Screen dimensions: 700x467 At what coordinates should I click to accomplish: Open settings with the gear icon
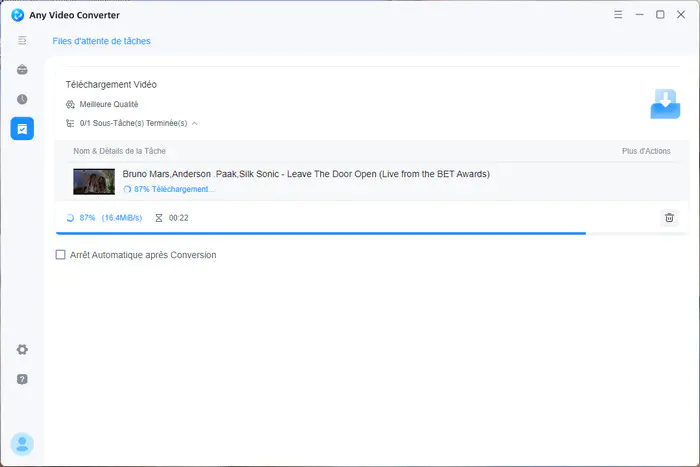point(22,350)
